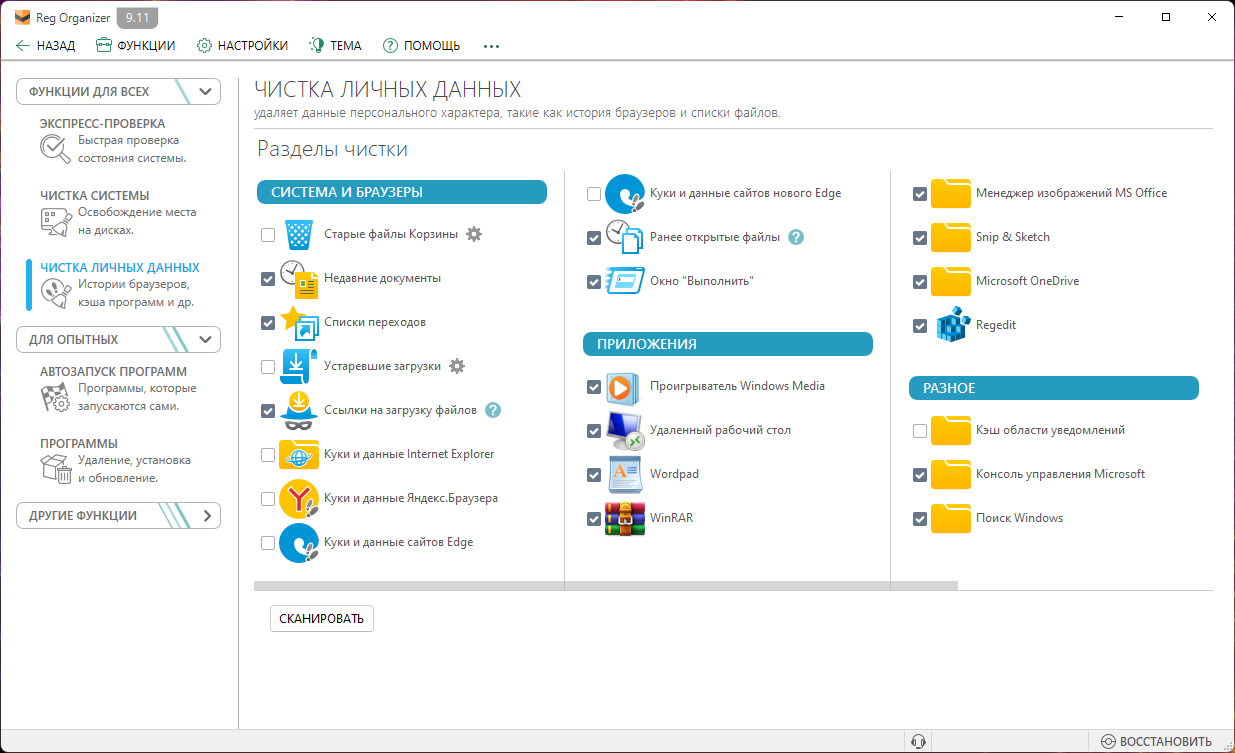
Task: Click the new Edge cookies icon
Action: click(625, 194)
